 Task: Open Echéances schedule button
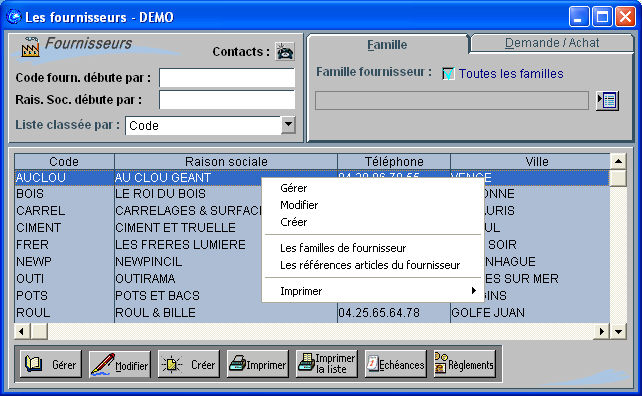tap(396, 364)
